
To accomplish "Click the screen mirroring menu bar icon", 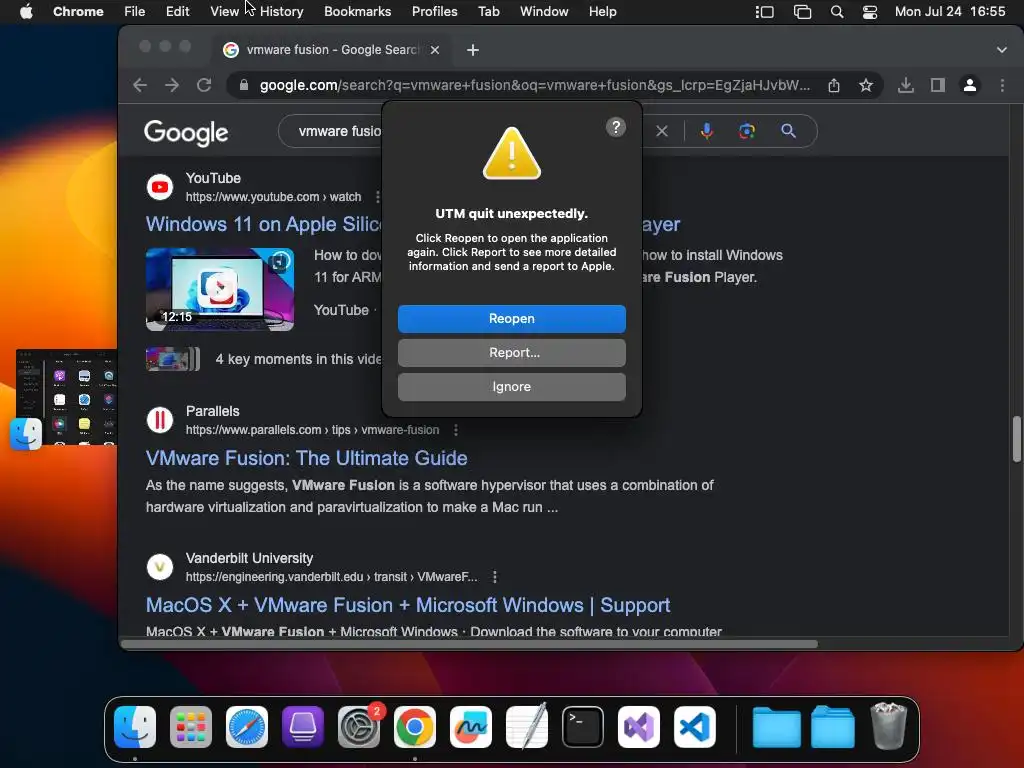I will (802, 12).
